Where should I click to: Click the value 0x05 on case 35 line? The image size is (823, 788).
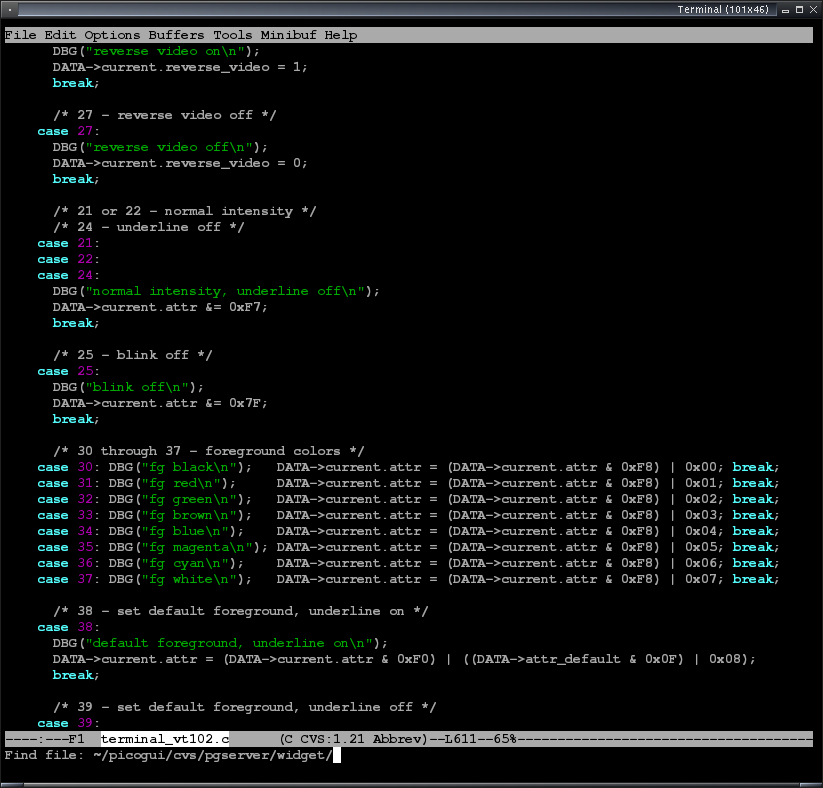point(701,547)
